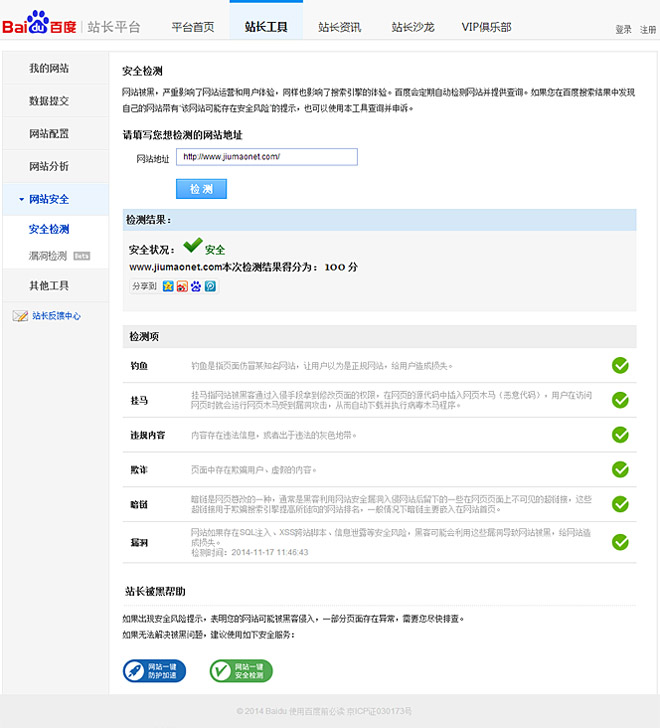Click the 网站地址 URL input field
660x728 pixels.
click(x=266, y=157)
